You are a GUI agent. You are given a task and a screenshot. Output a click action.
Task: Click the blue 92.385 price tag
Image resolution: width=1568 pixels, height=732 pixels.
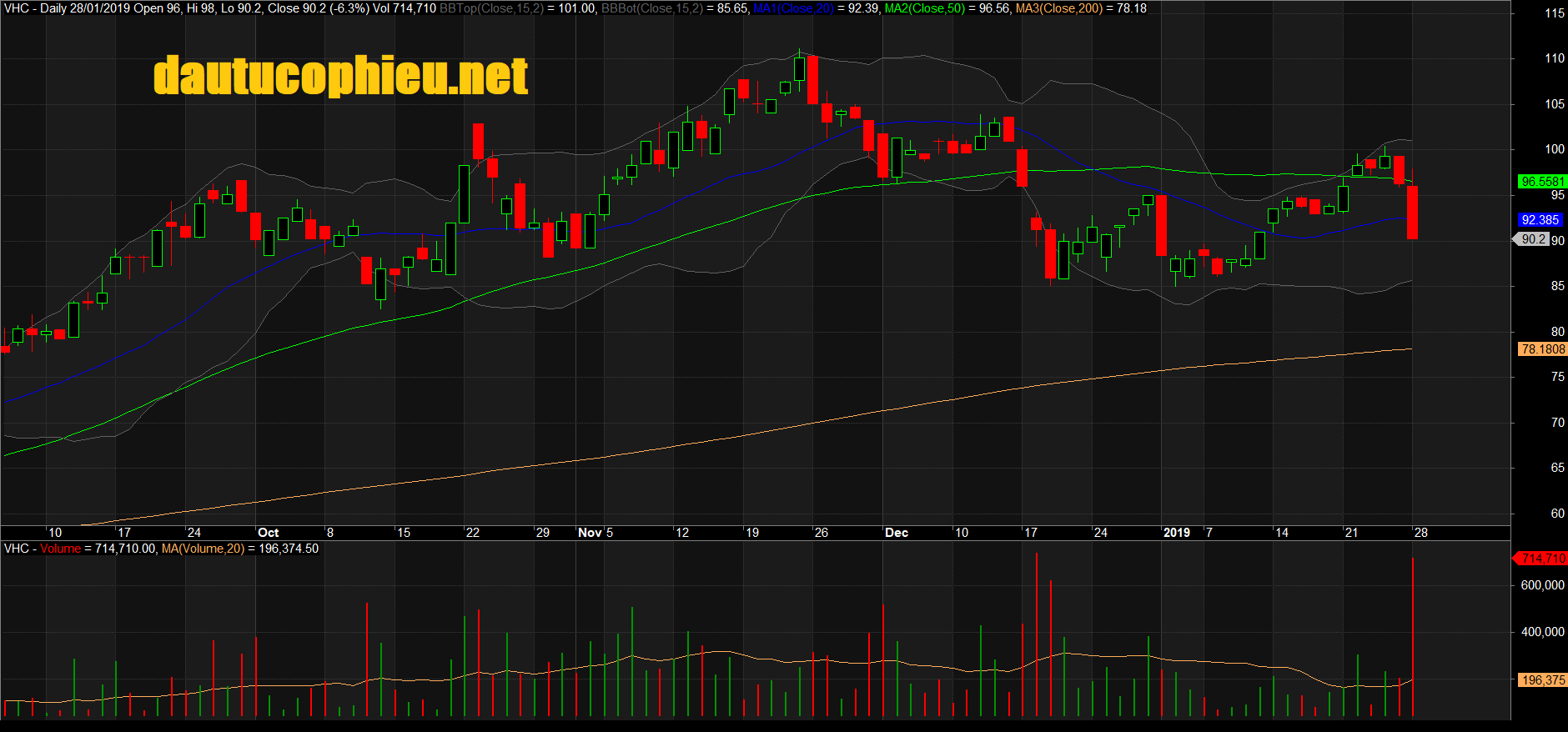pyautogui.click(x=1539, y=220)
